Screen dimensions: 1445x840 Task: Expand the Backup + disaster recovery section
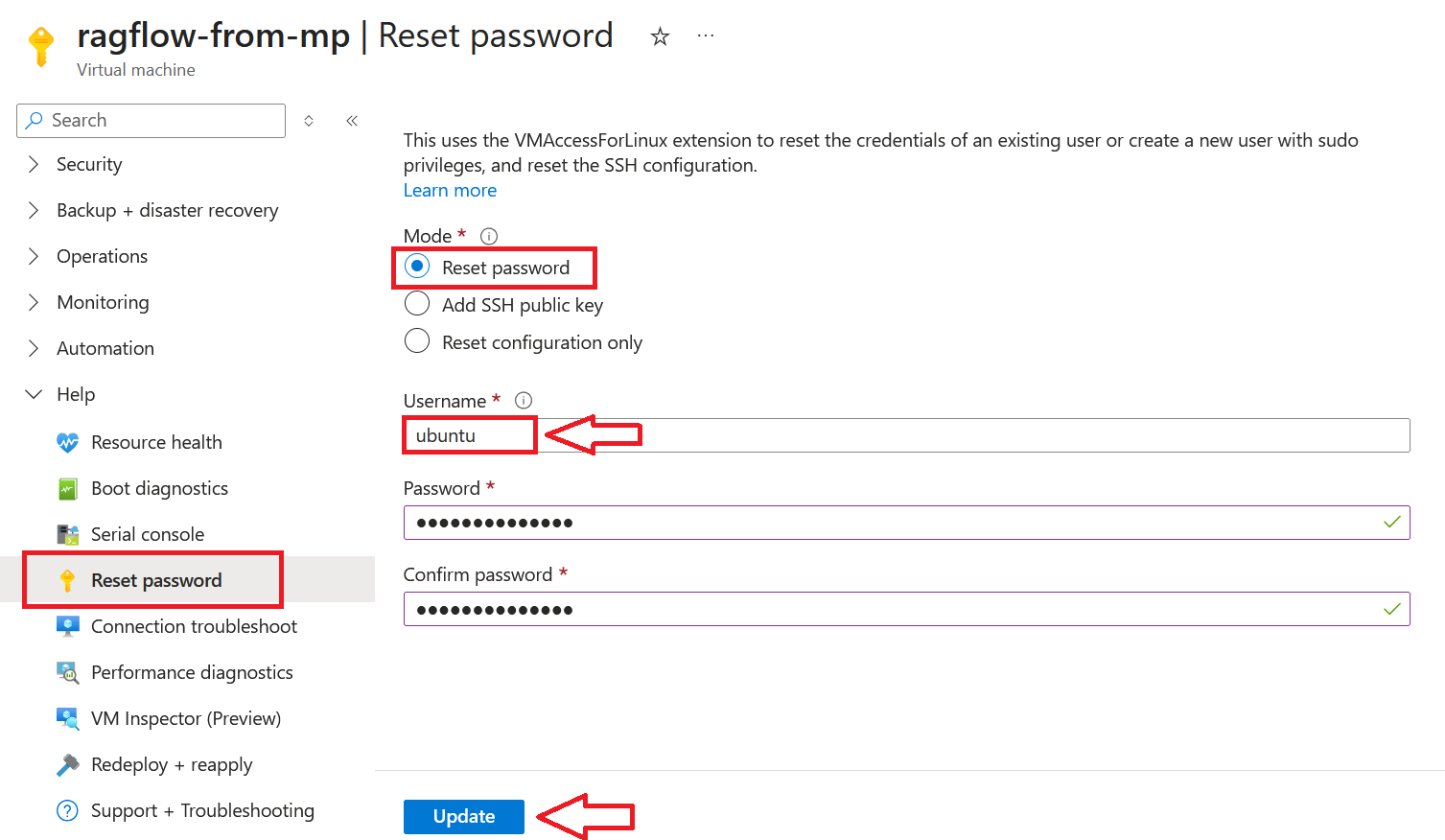pyautogui.click(x=34, y=210)
